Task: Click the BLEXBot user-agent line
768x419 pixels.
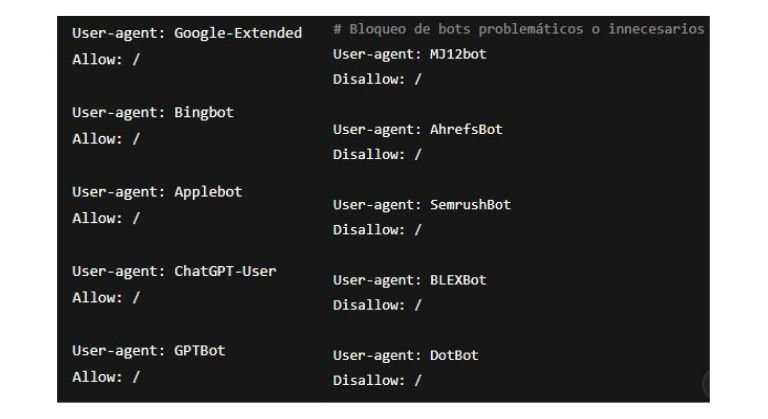Action: click(409, 280)
